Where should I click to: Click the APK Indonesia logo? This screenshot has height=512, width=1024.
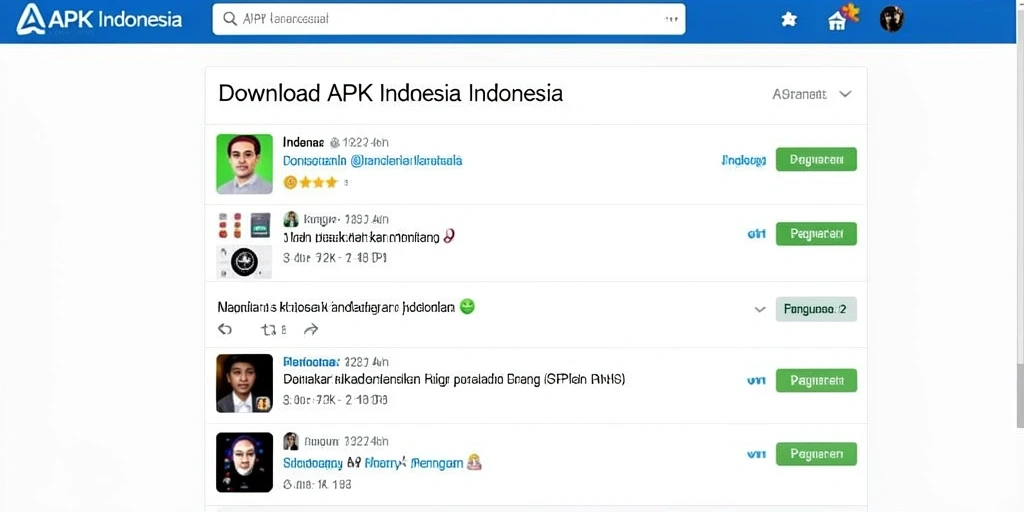pyautogui.click(x=99, y=19)
